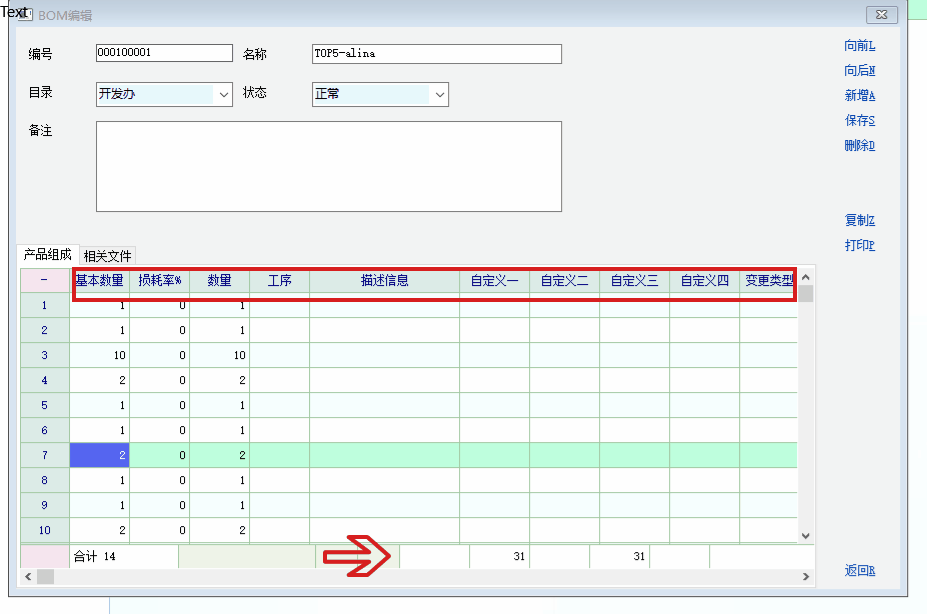Click the 向后 (next) link
Image resolution: width=927 pixels, height=614 pixels.
coord(859,71)
